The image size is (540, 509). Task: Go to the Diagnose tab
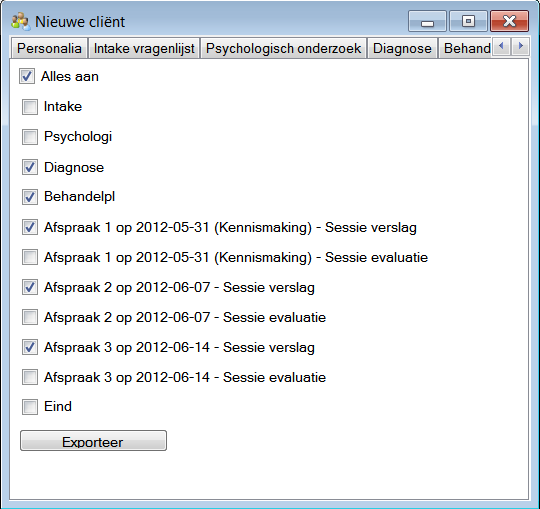402,48
